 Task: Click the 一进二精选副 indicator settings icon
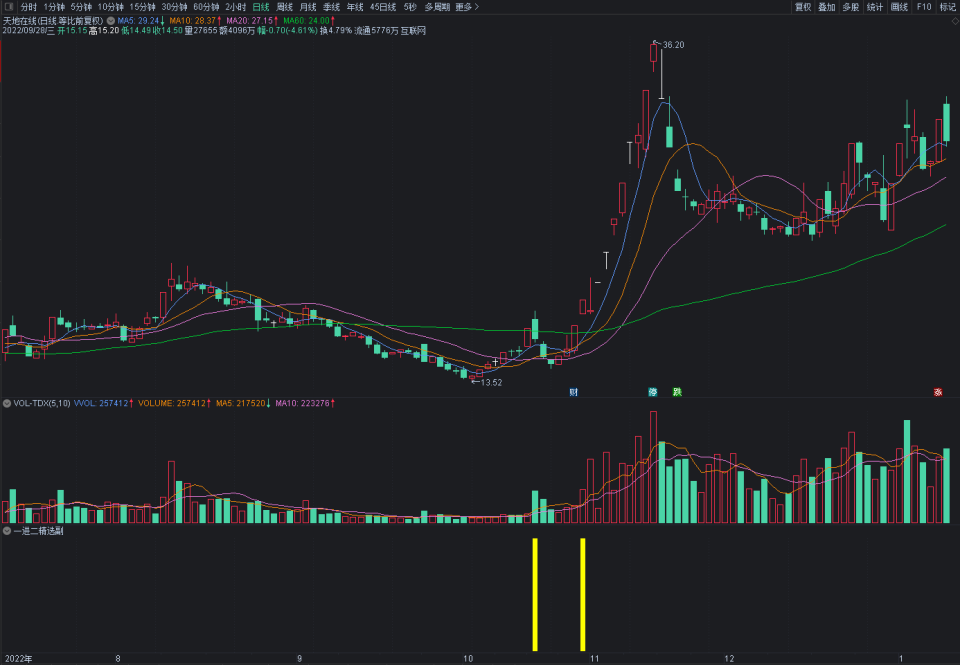pyautogui.click(x=7, y=531)
